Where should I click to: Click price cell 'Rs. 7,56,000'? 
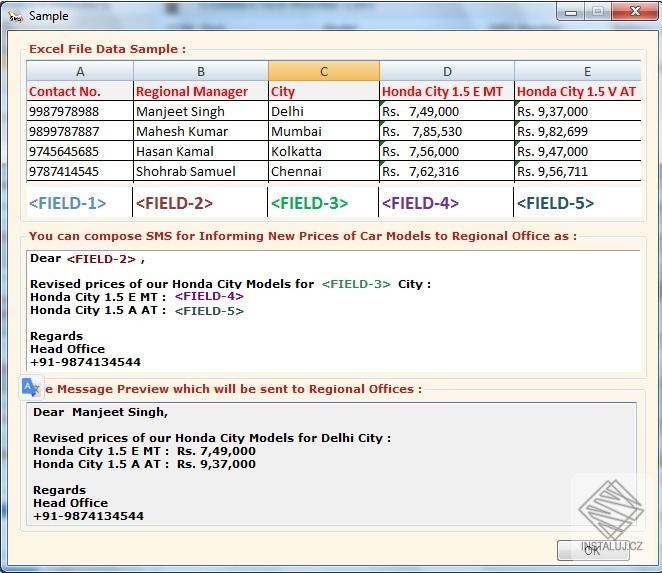[x=447, y=151]
